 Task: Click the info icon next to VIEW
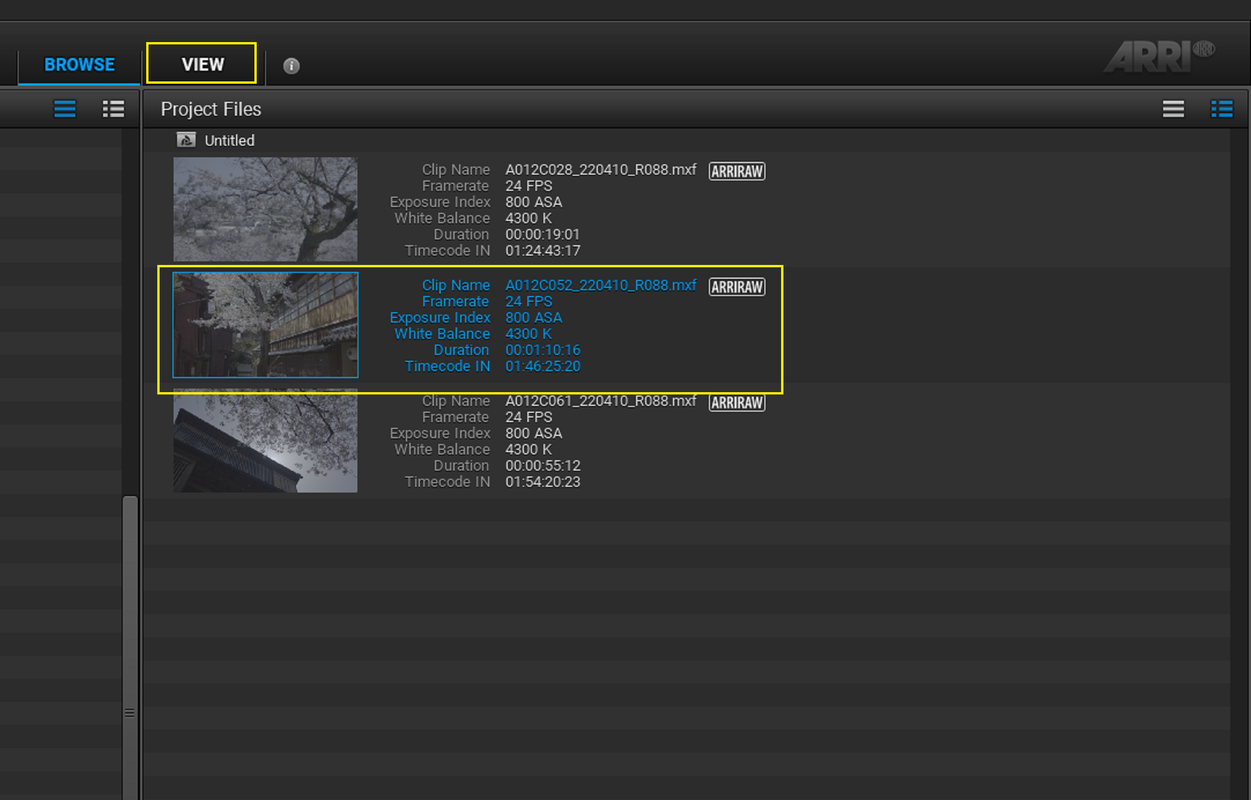(x=291, y=66)
